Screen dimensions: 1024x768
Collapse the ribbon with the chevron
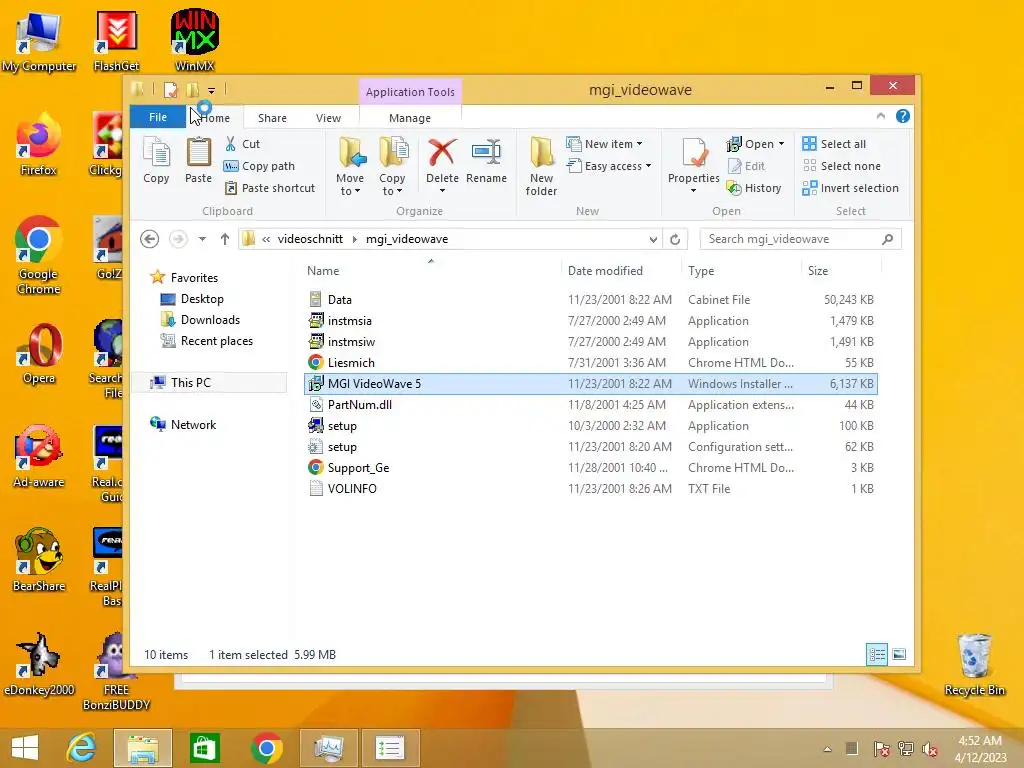[x=881, y=116]
